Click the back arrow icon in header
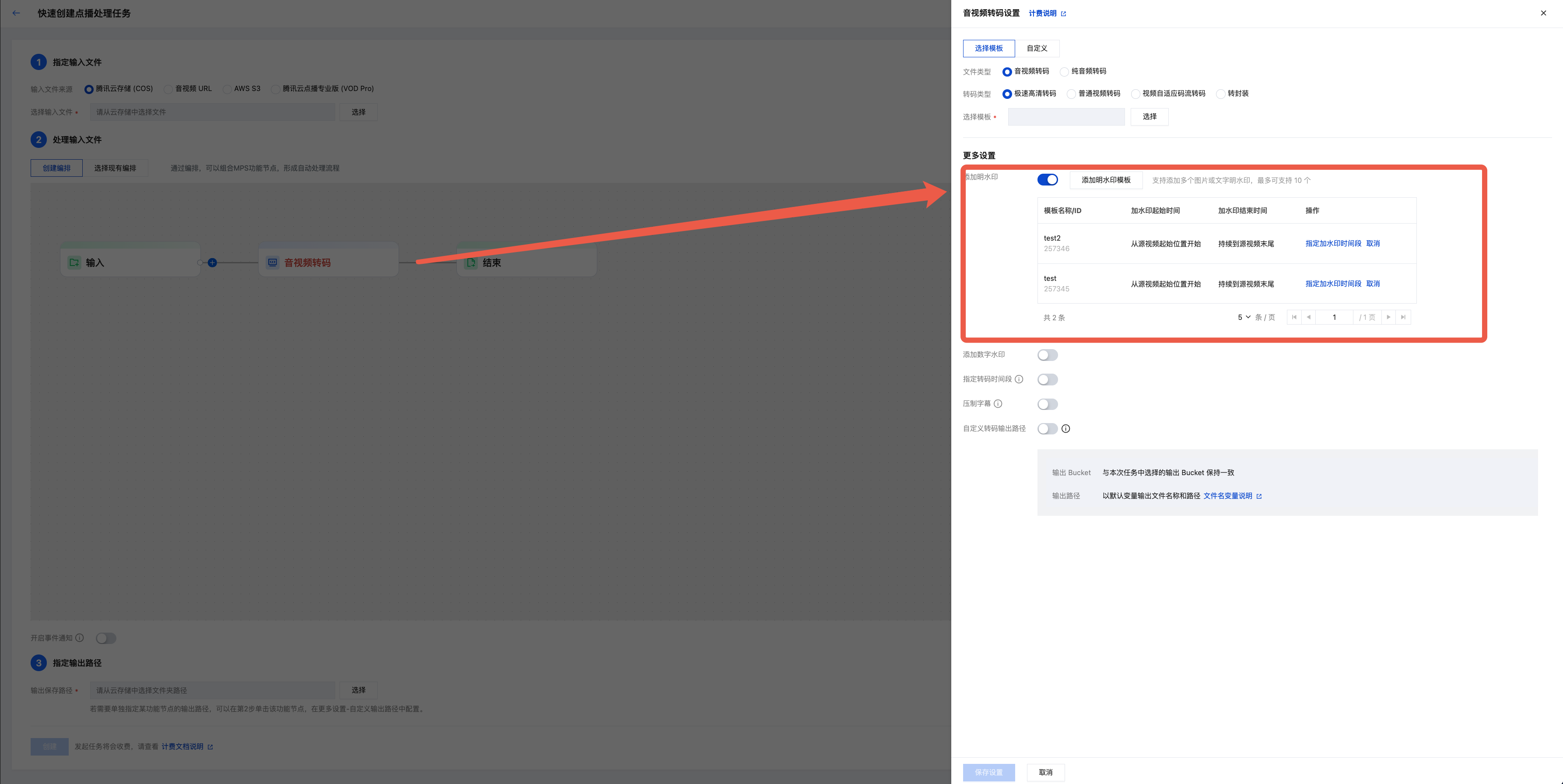 coord(16,13)
